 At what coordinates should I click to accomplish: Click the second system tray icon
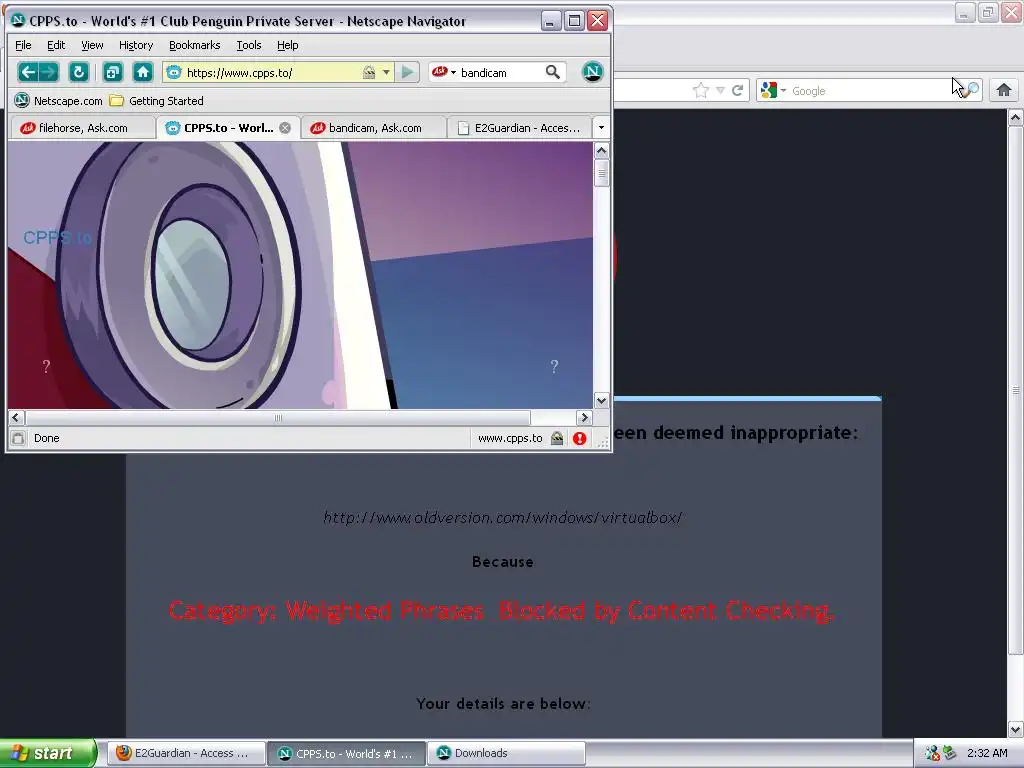950,753
